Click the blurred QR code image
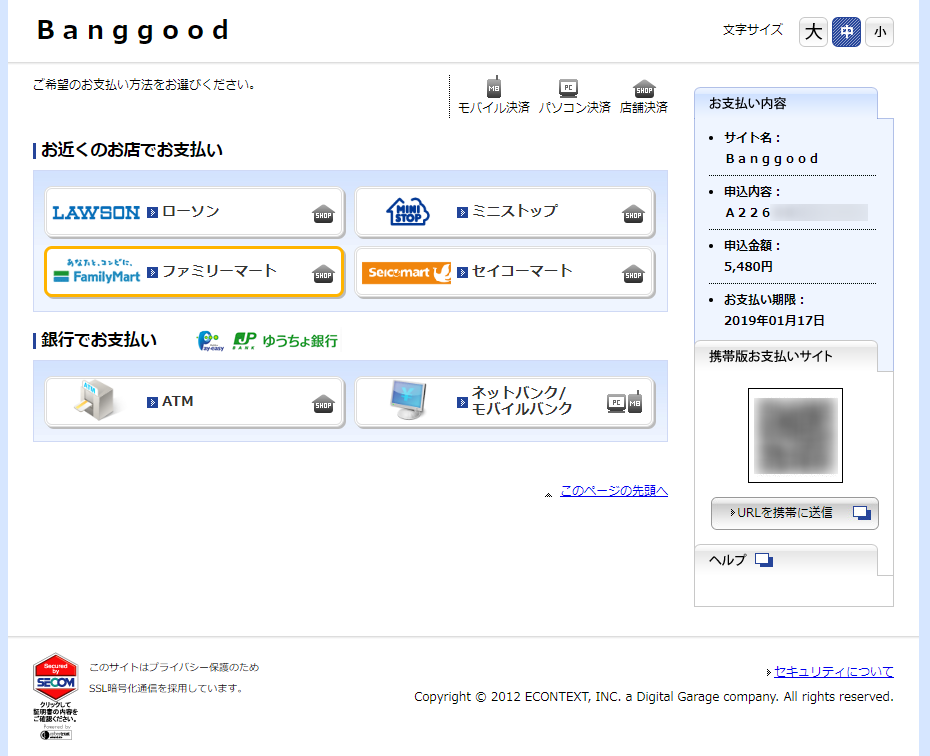The width and height of the screenshot is (930, 756). pos(795,436)
